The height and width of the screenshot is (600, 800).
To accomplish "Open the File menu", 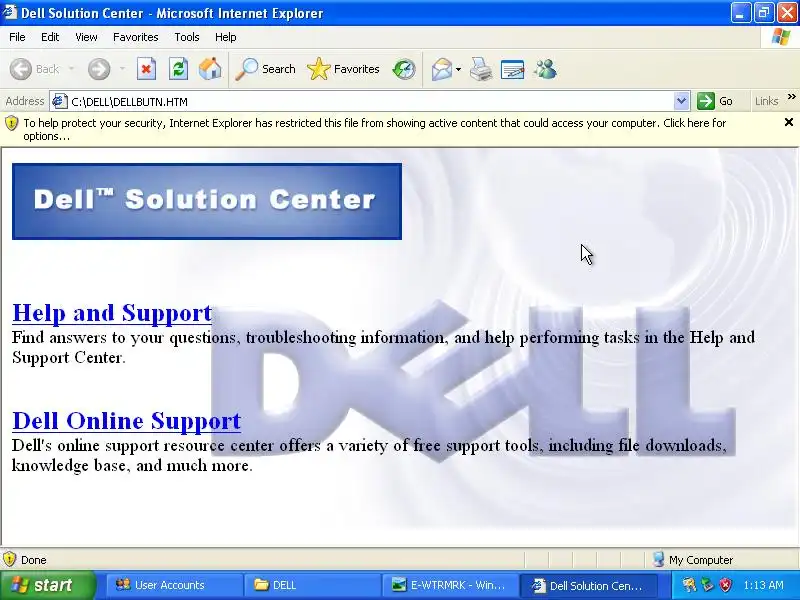I will click(x=17, y=37).
